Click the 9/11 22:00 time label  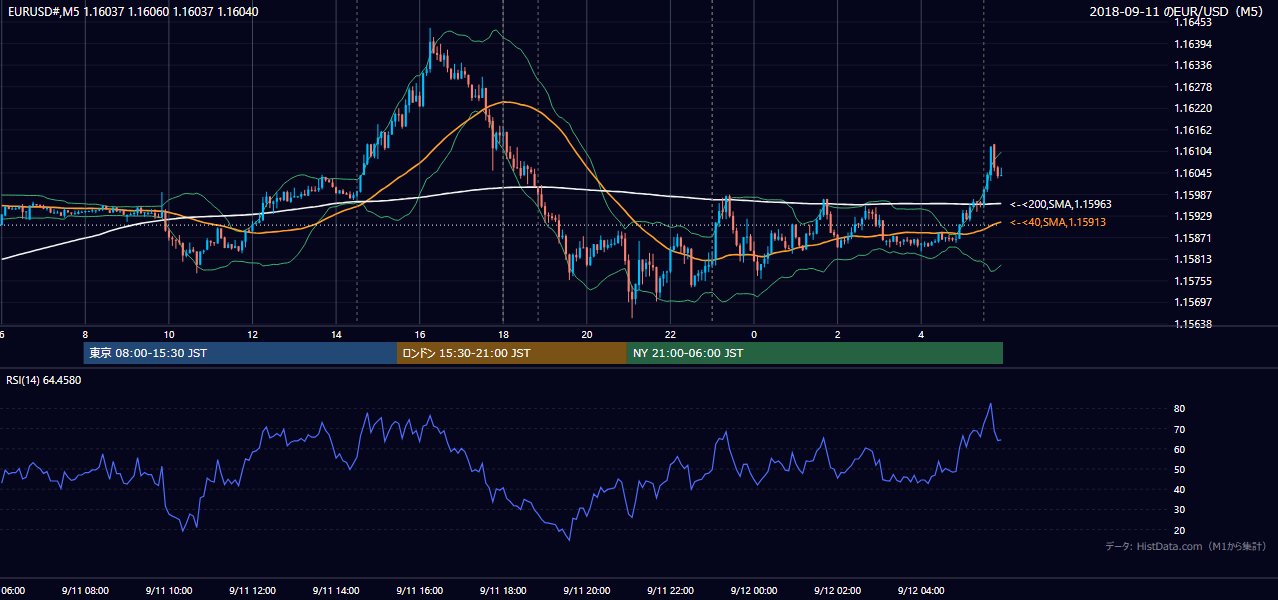pos(671,591)
